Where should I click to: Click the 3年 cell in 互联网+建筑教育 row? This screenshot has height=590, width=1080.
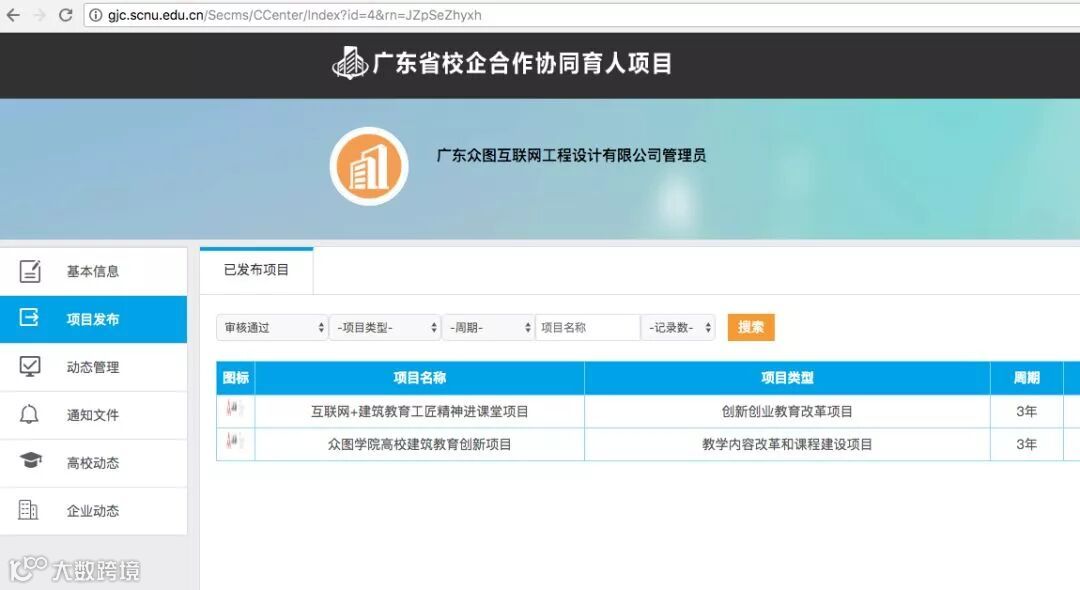tap(1026, 412)
